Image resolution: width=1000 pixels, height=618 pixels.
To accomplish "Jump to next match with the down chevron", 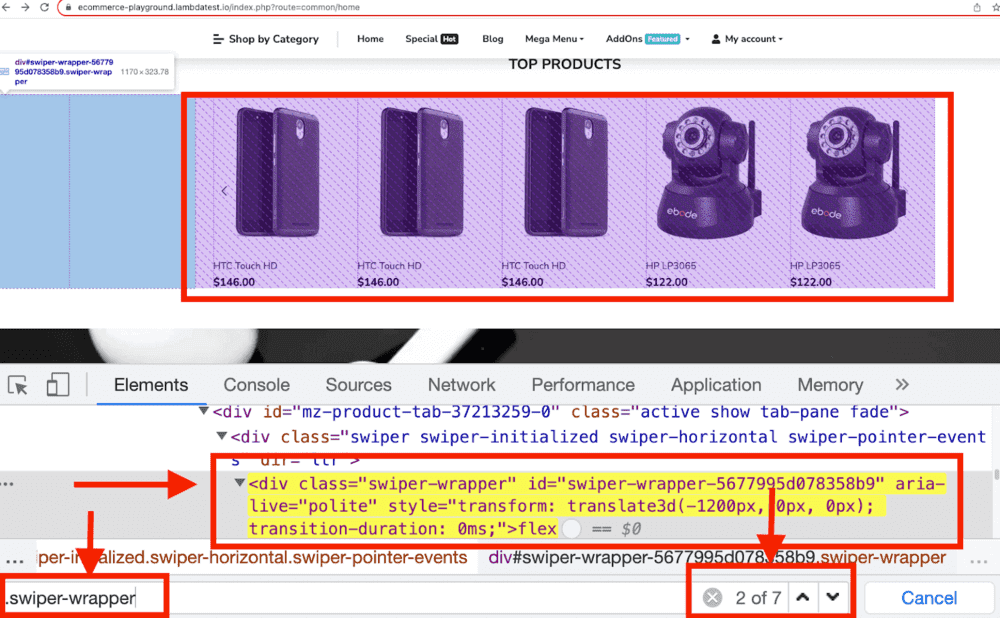I will (x=833, y=595).
